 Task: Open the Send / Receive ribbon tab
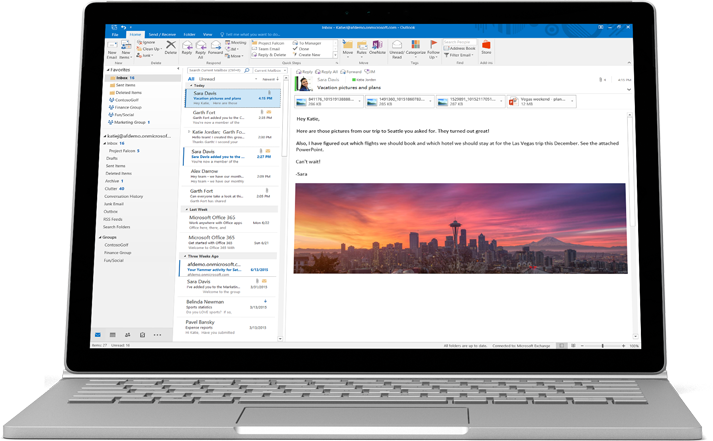160,34
